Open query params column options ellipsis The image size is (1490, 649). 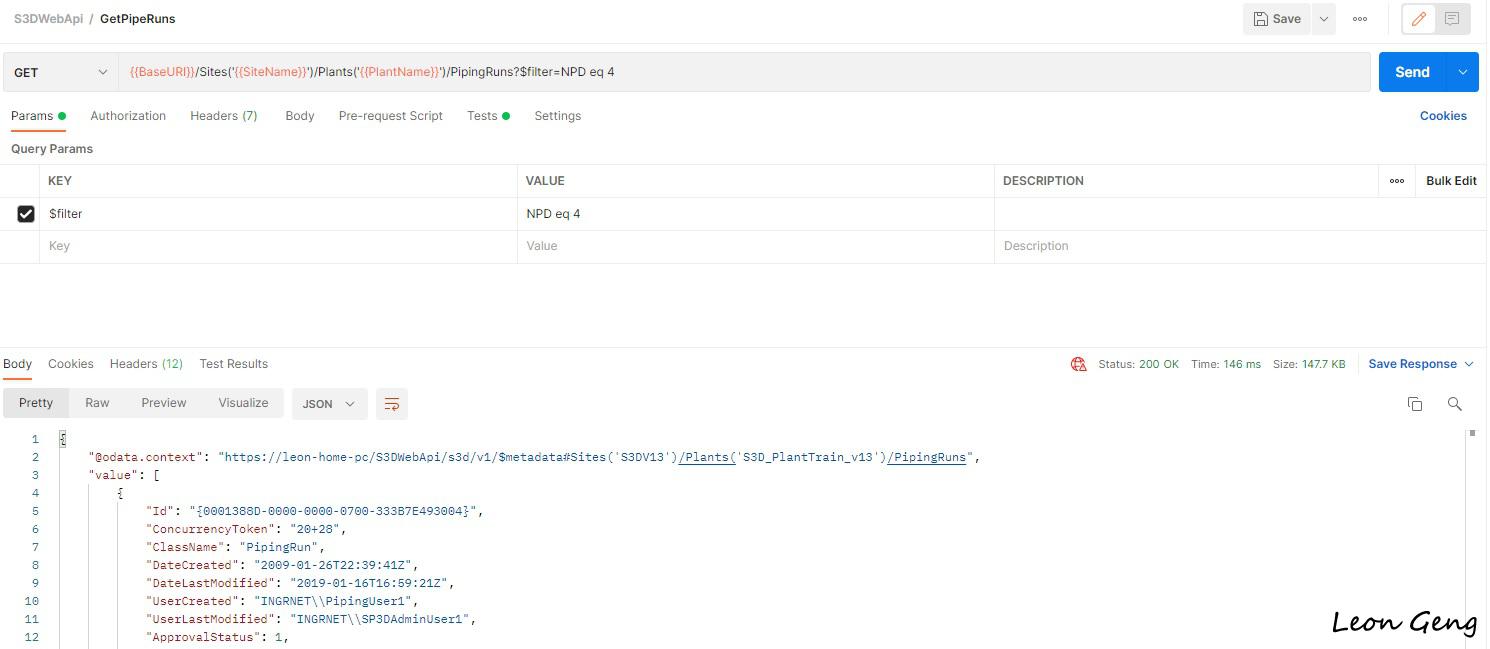[1397, 181]
